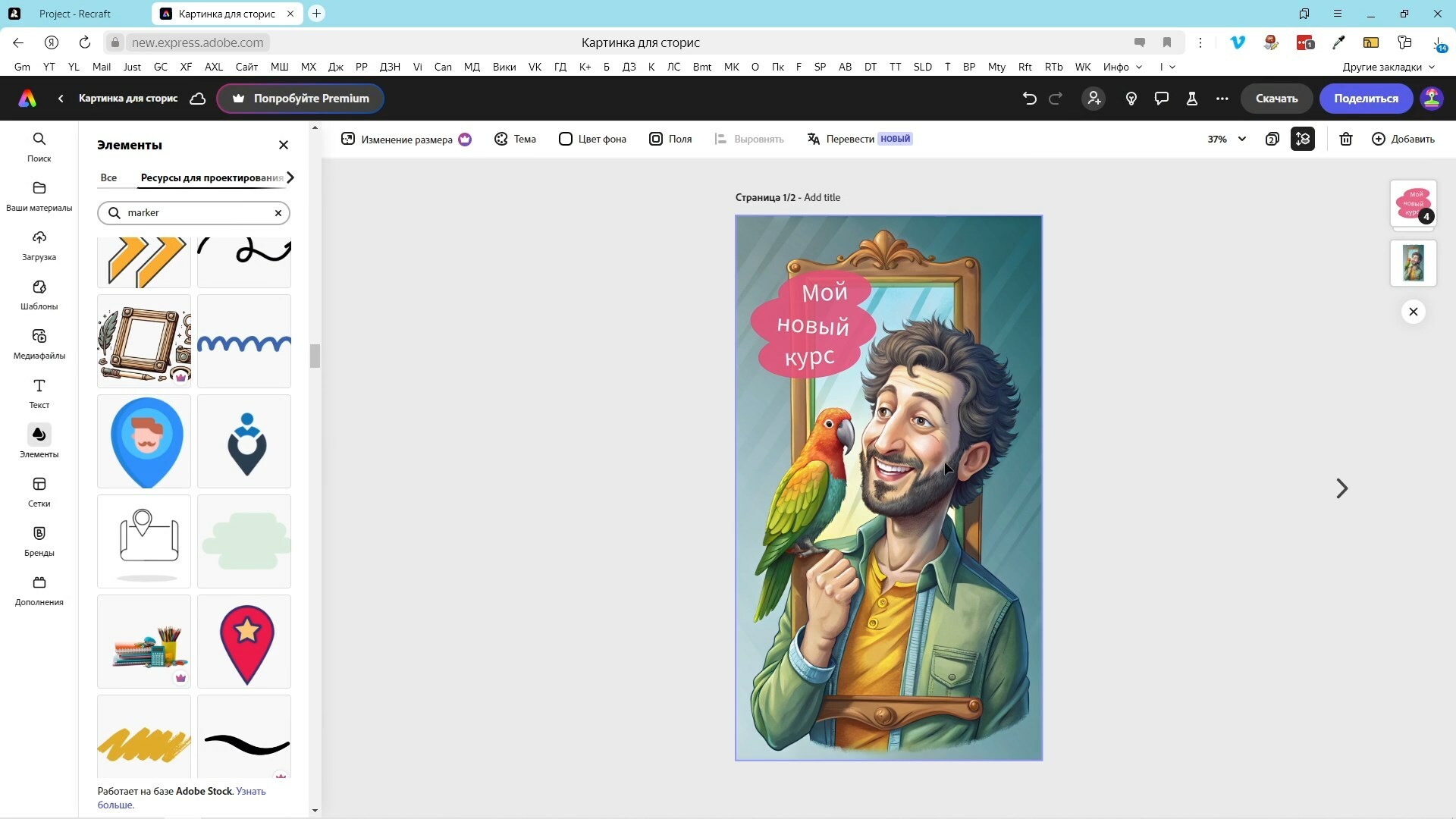Open the Text tool in sidebar

[x=39, y=392]
